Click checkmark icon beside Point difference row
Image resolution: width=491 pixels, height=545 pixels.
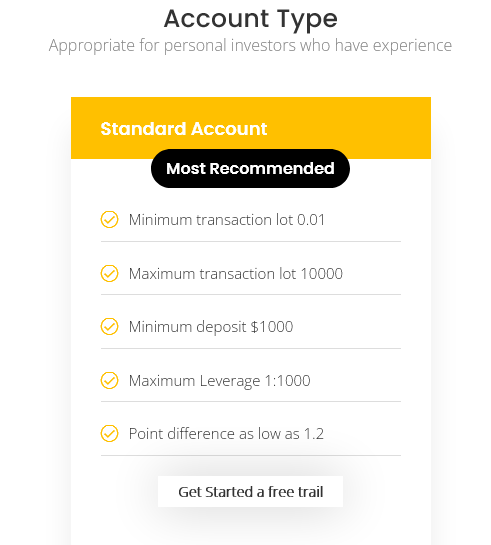click(109, 433)
